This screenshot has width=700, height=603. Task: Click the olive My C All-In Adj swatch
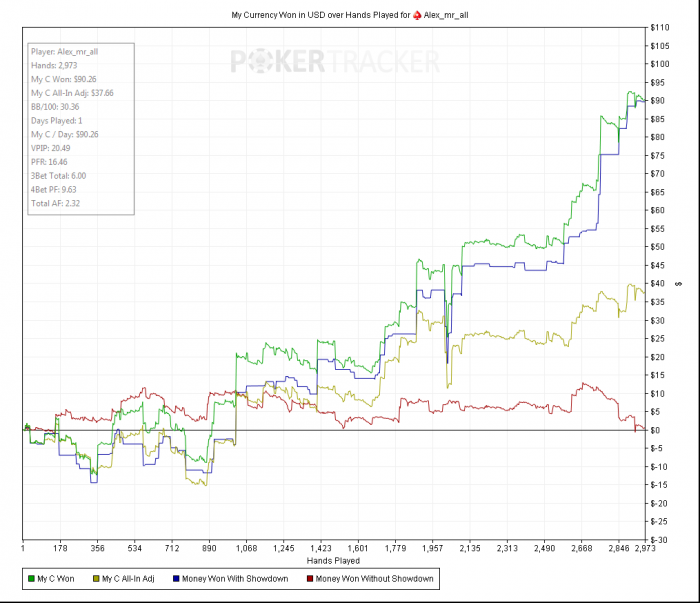click(96, 578)
